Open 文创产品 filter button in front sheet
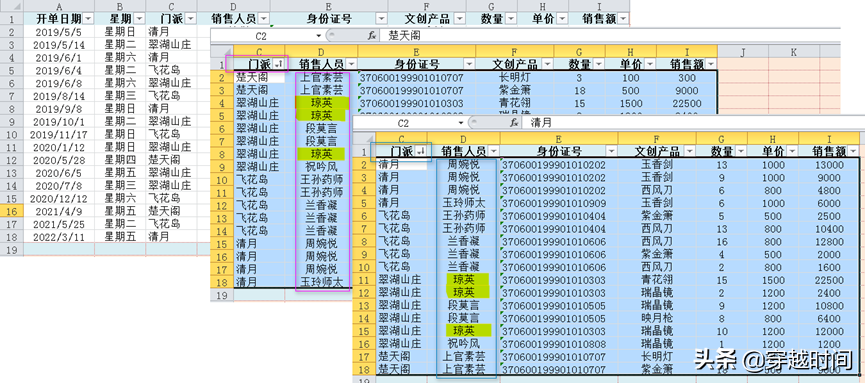Screen dimensions: 865x383 click(690, 151)
